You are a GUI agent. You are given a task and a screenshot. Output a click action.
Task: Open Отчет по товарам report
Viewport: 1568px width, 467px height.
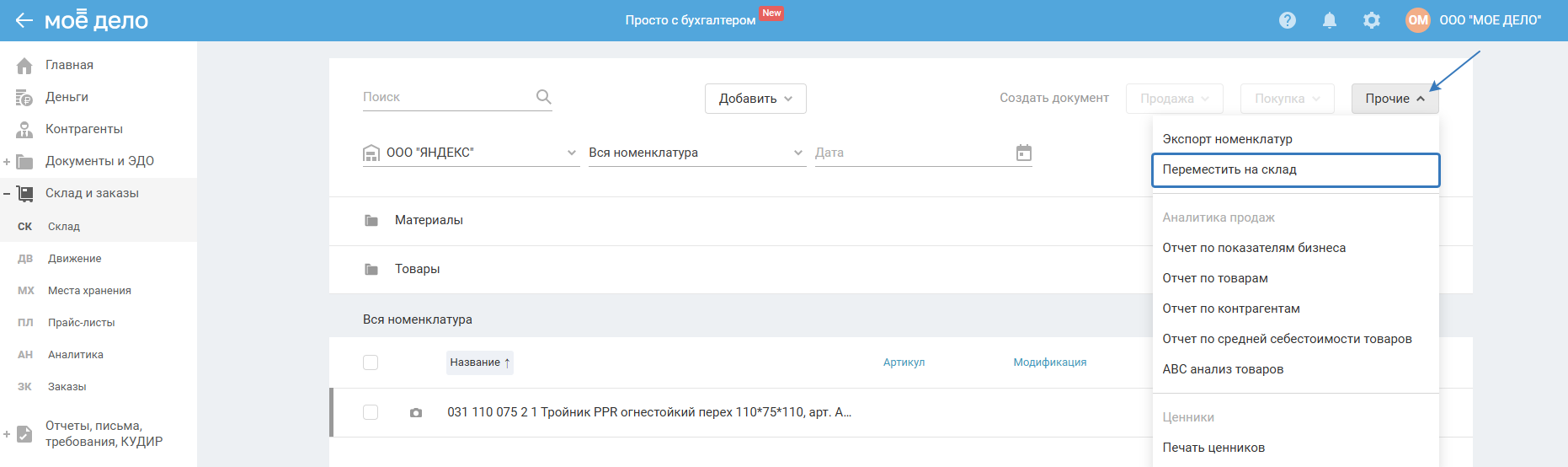tap(1214, 278)
